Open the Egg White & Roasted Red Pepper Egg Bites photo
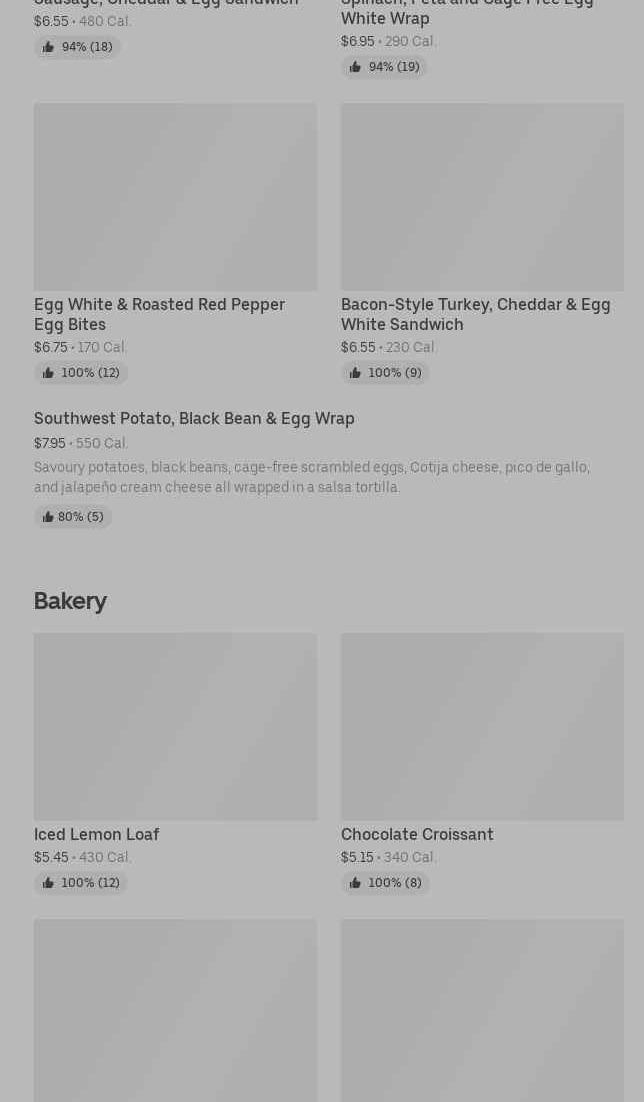 (175, 197)
